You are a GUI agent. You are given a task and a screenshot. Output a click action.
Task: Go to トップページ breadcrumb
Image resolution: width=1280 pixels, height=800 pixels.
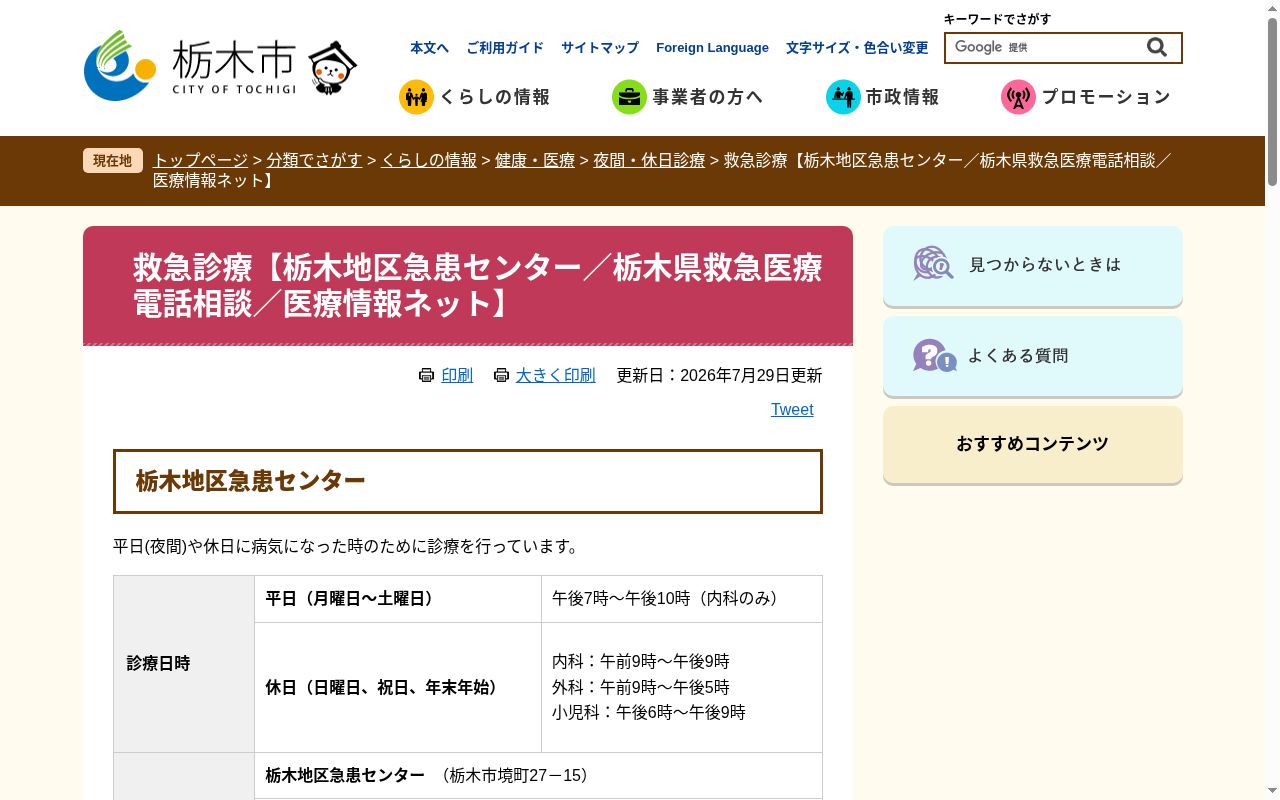[200, 160]
